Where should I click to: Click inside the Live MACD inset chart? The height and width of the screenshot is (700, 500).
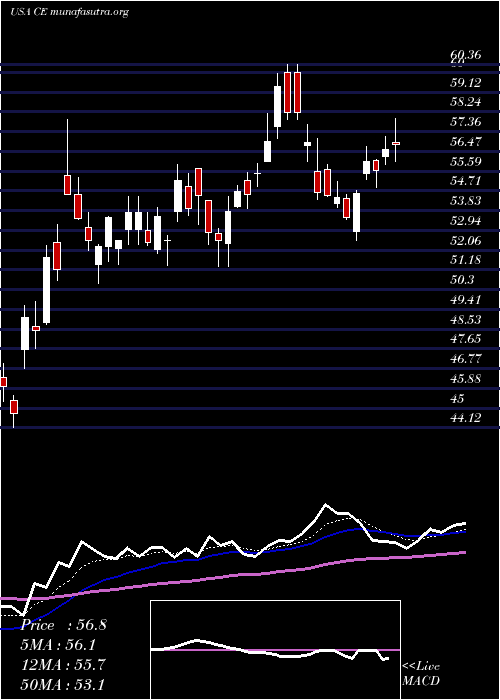click(x=275, y=650)
